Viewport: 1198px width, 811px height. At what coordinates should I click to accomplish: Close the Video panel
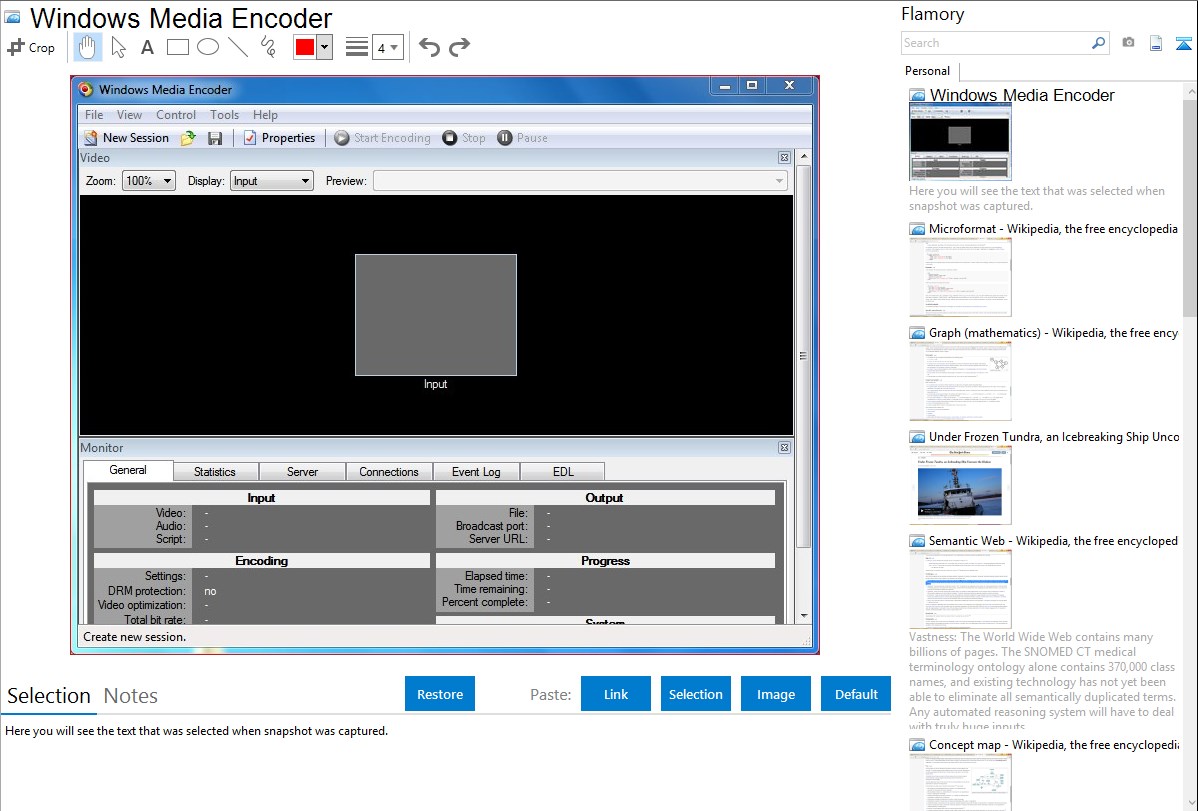coord(784,157)
